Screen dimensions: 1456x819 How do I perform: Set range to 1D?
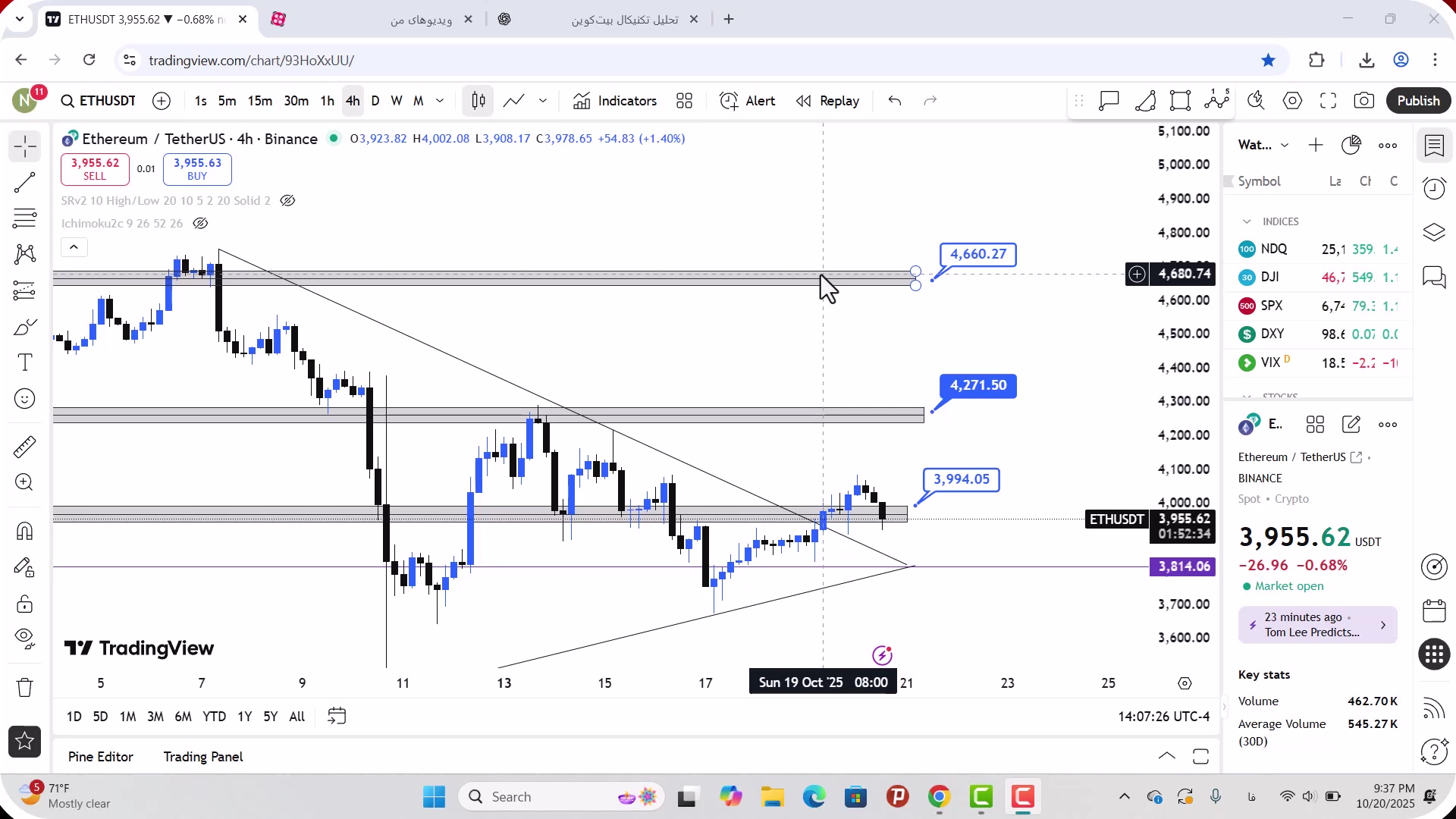(74, 717)
